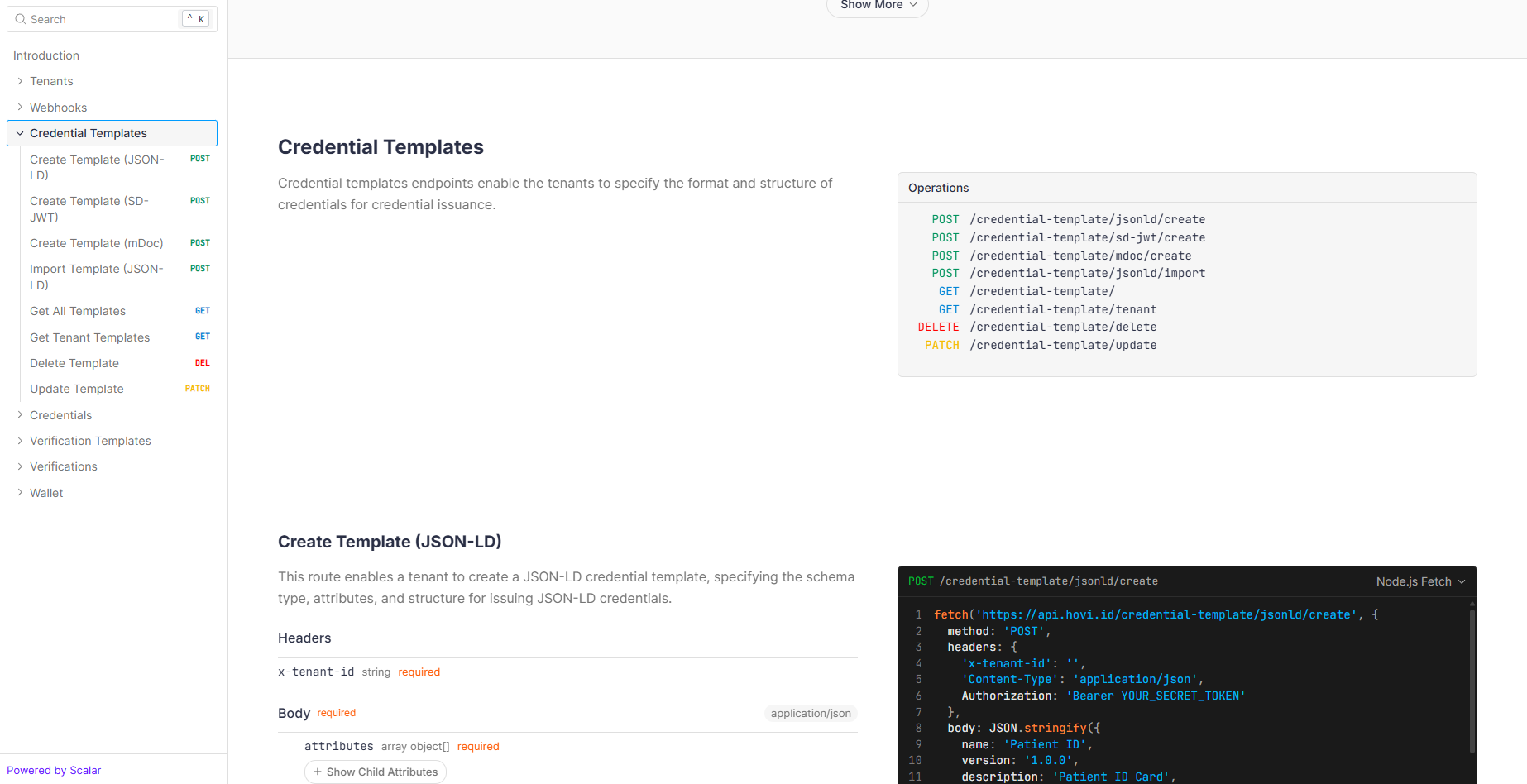
Task: Click the Introduction sidebar link
Action: tap(46, 55)
